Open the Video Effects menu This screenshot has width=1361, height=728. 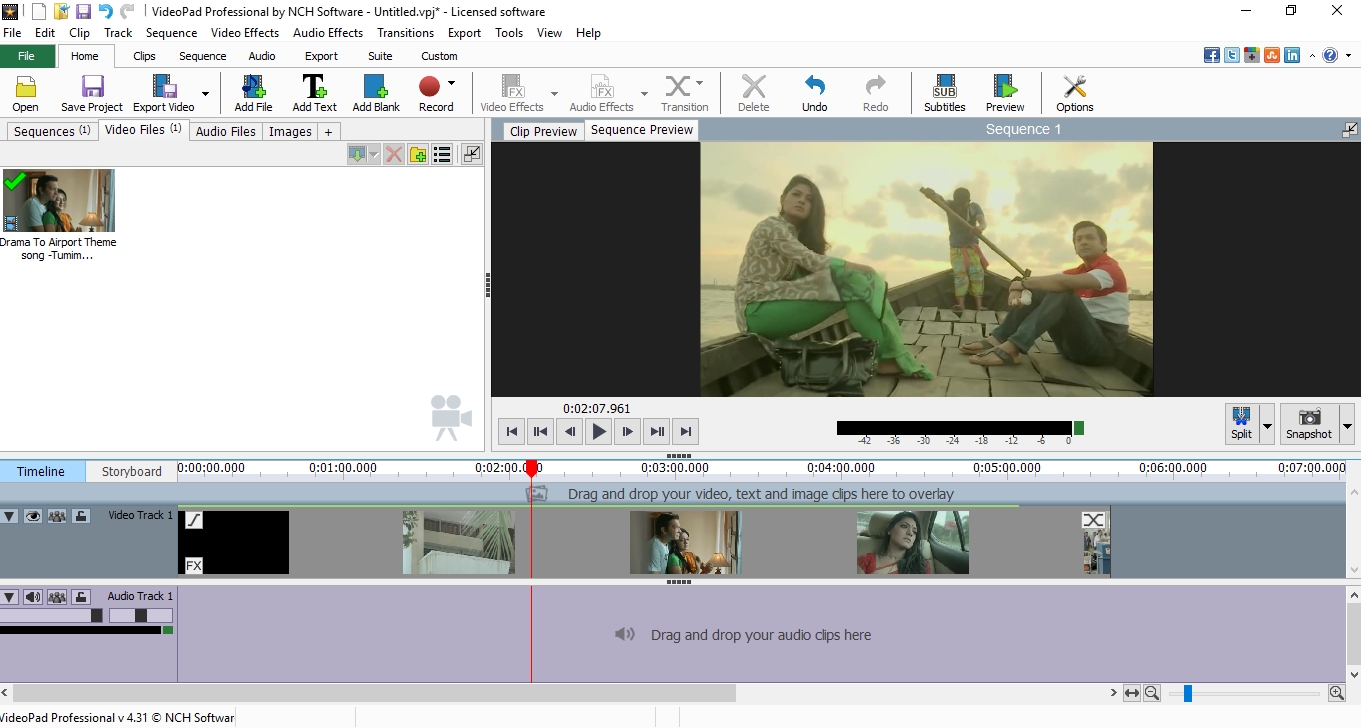(x=245, y=33)
